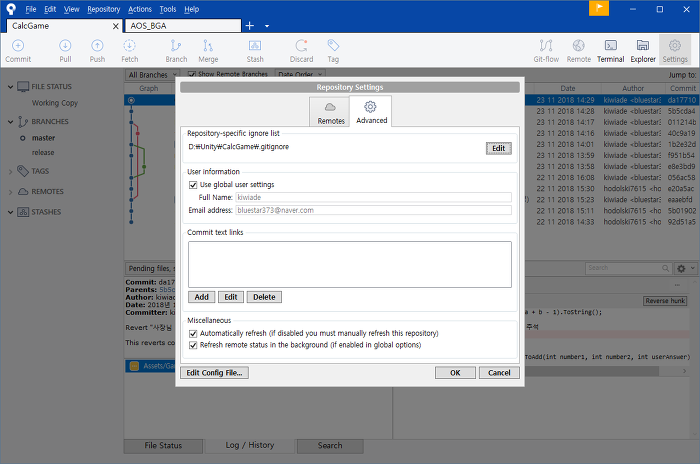
Task: Select the master branch
Action: click(x=43, y=138)
